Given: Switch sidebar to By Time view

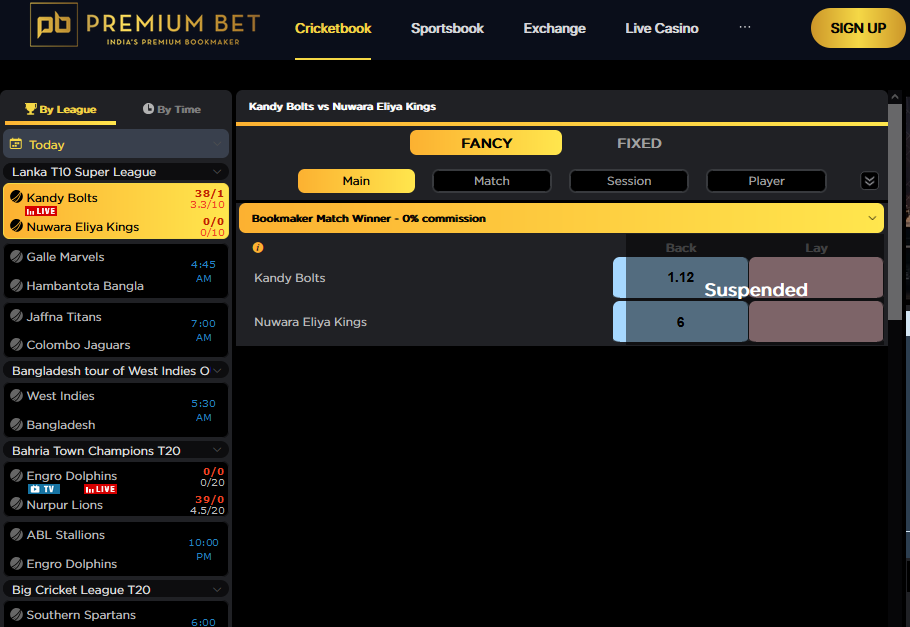Looking at the screenshot, I should tap(172, 109).
